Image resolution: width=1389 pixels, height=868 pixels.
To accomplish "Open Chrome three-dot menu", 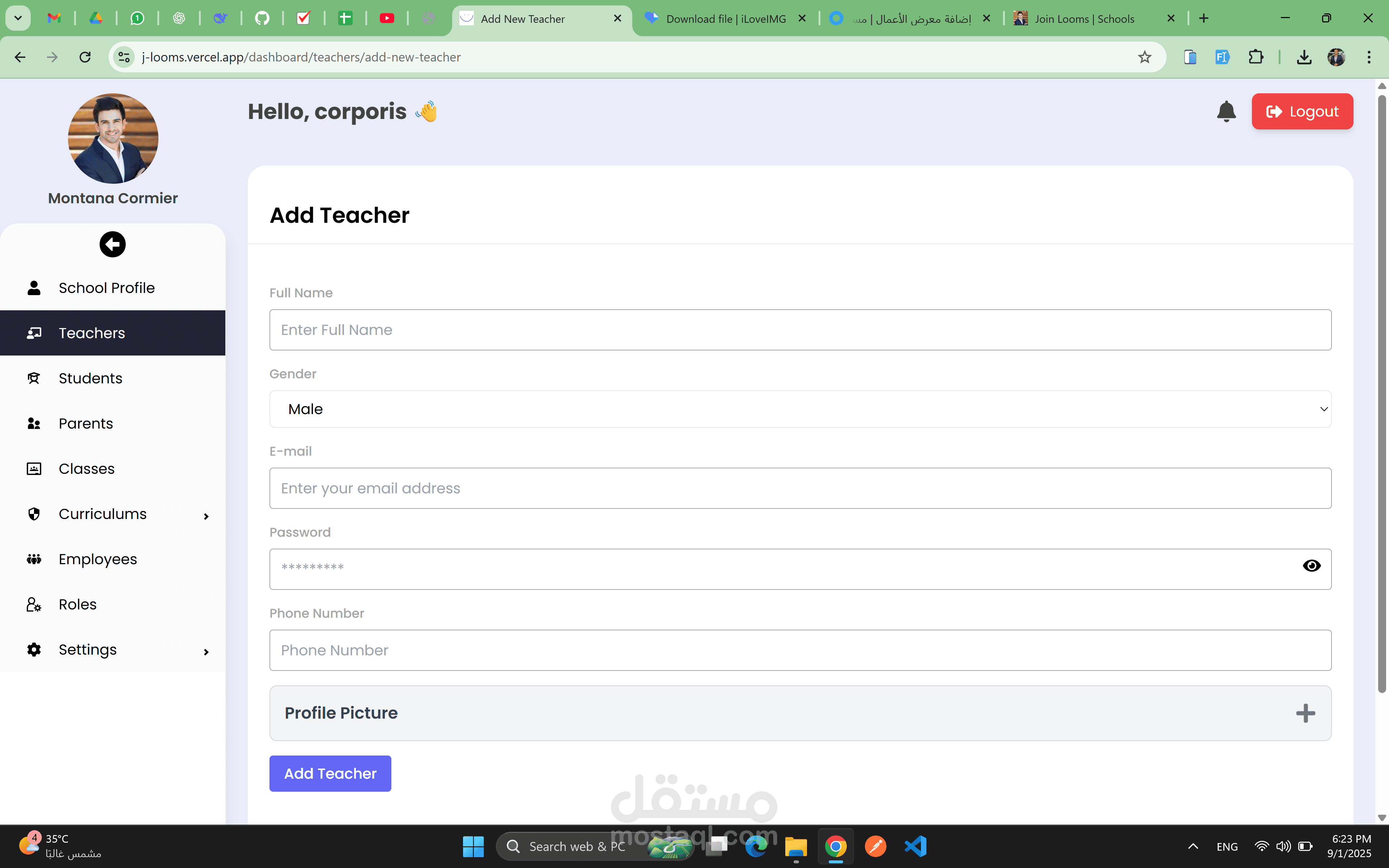I will coord(1369,57).
